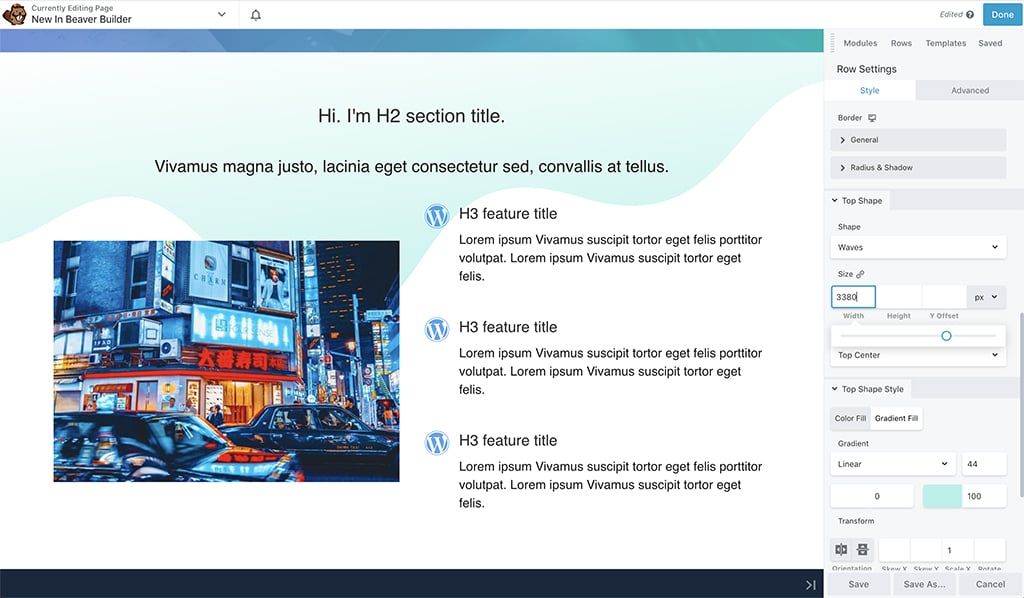Click the Beaver Builder logo icon
This screenshot has width=1024, height=598.
[x=15, y=14]
